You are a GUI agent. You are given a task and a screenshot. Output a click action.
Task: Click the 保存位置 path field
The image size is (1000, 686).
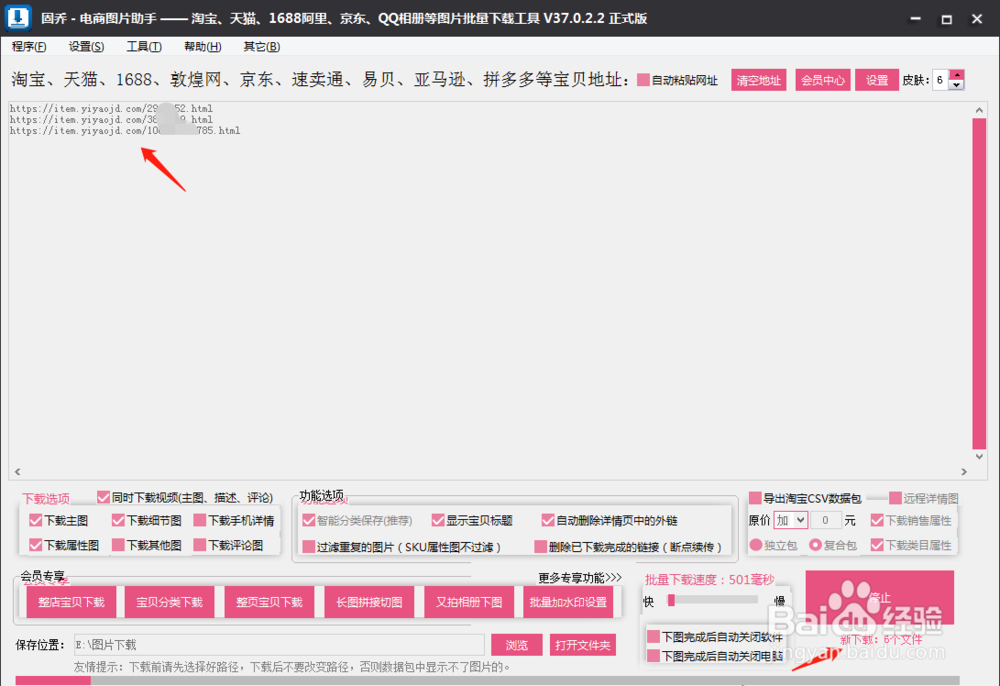click(x=279, y=645)
